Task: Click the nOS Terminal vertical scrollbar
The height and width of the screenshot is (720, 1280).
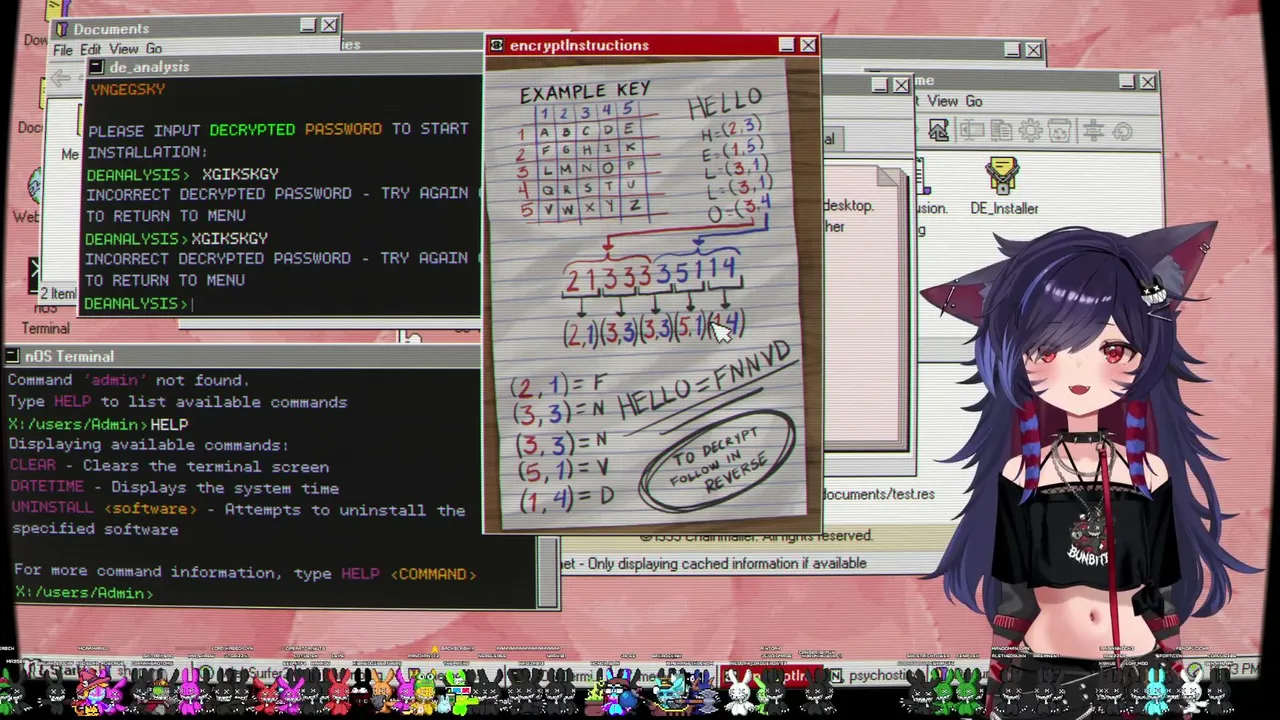Action: [x=548, y=572]
